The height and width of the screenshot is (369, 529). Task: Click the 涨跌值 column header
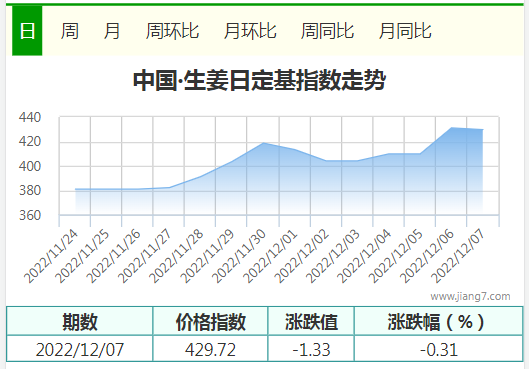(311, 321)
